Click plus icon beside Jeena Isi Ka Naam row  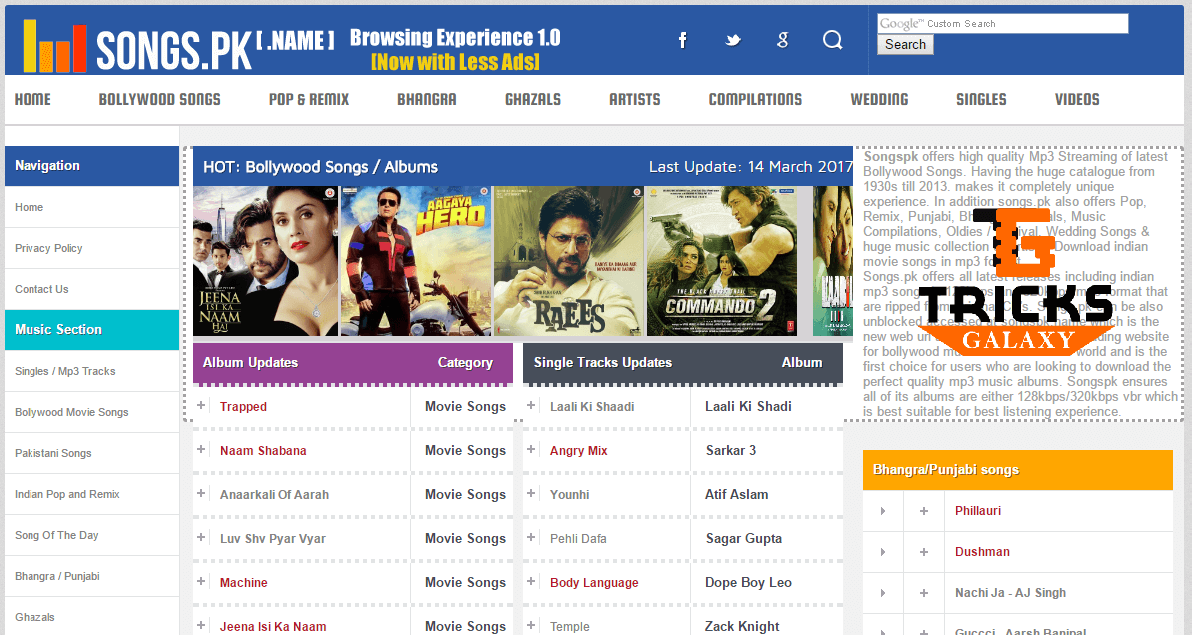click(x=201, y=626)
